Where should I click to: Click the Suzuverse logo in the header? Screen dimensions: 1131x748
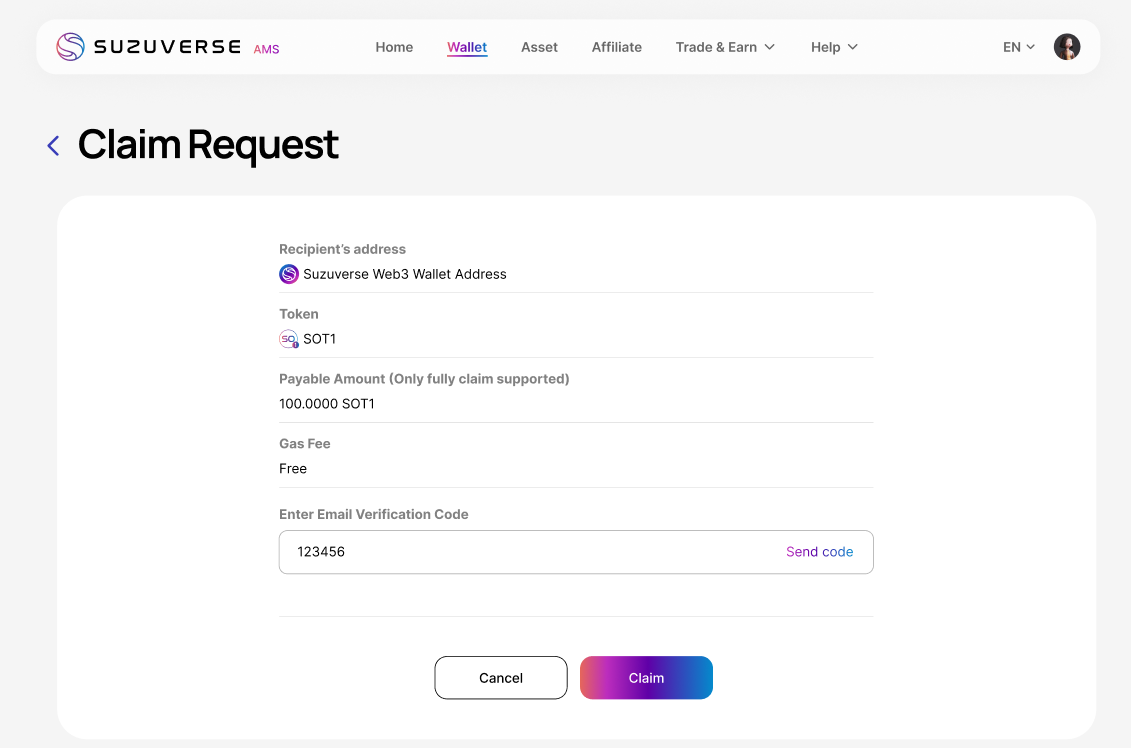(x=148, y=47)
